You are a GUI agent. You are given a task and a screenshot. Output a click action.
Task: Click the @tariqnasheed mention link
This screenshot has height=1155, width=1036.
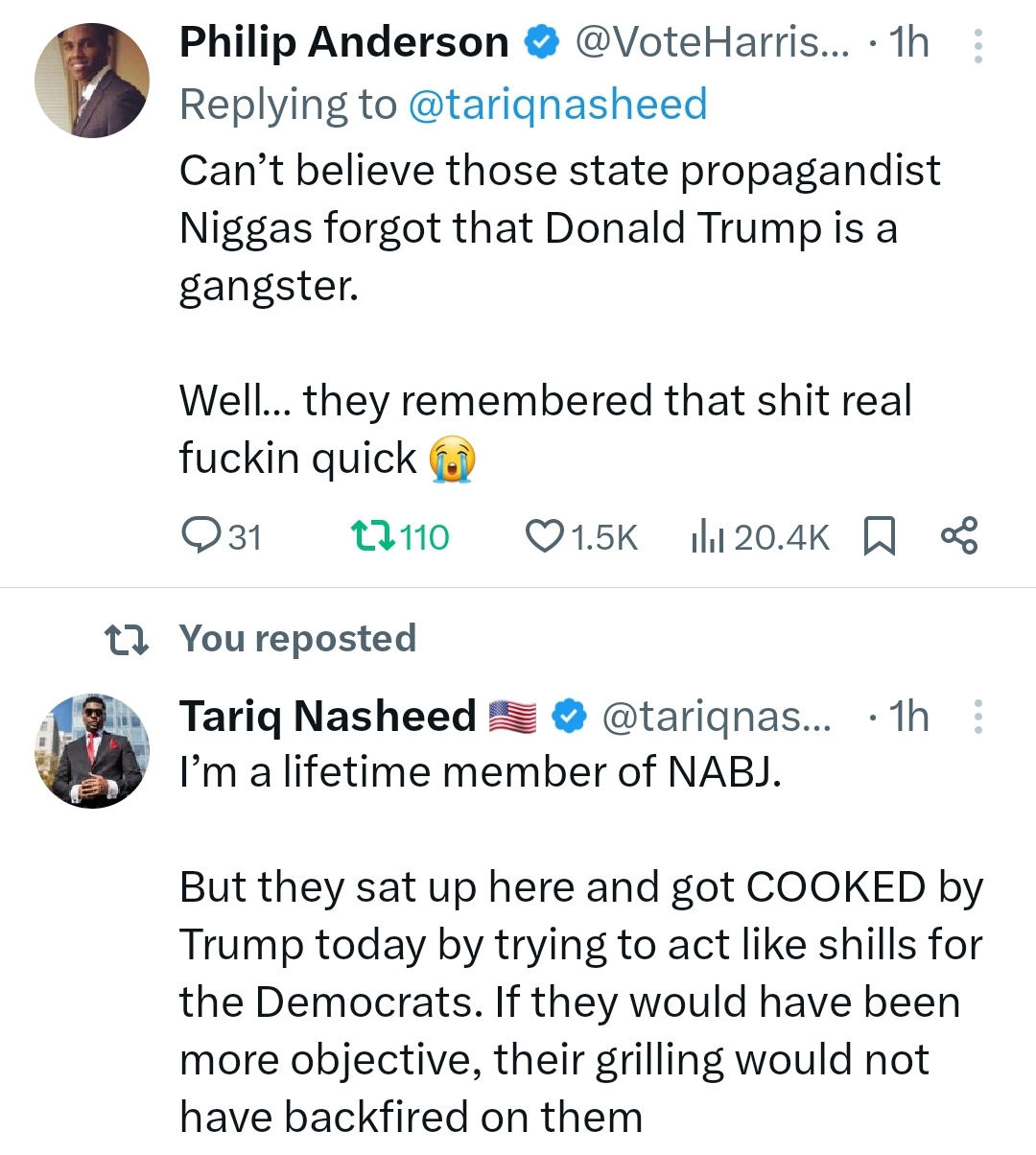pos(557,104)
